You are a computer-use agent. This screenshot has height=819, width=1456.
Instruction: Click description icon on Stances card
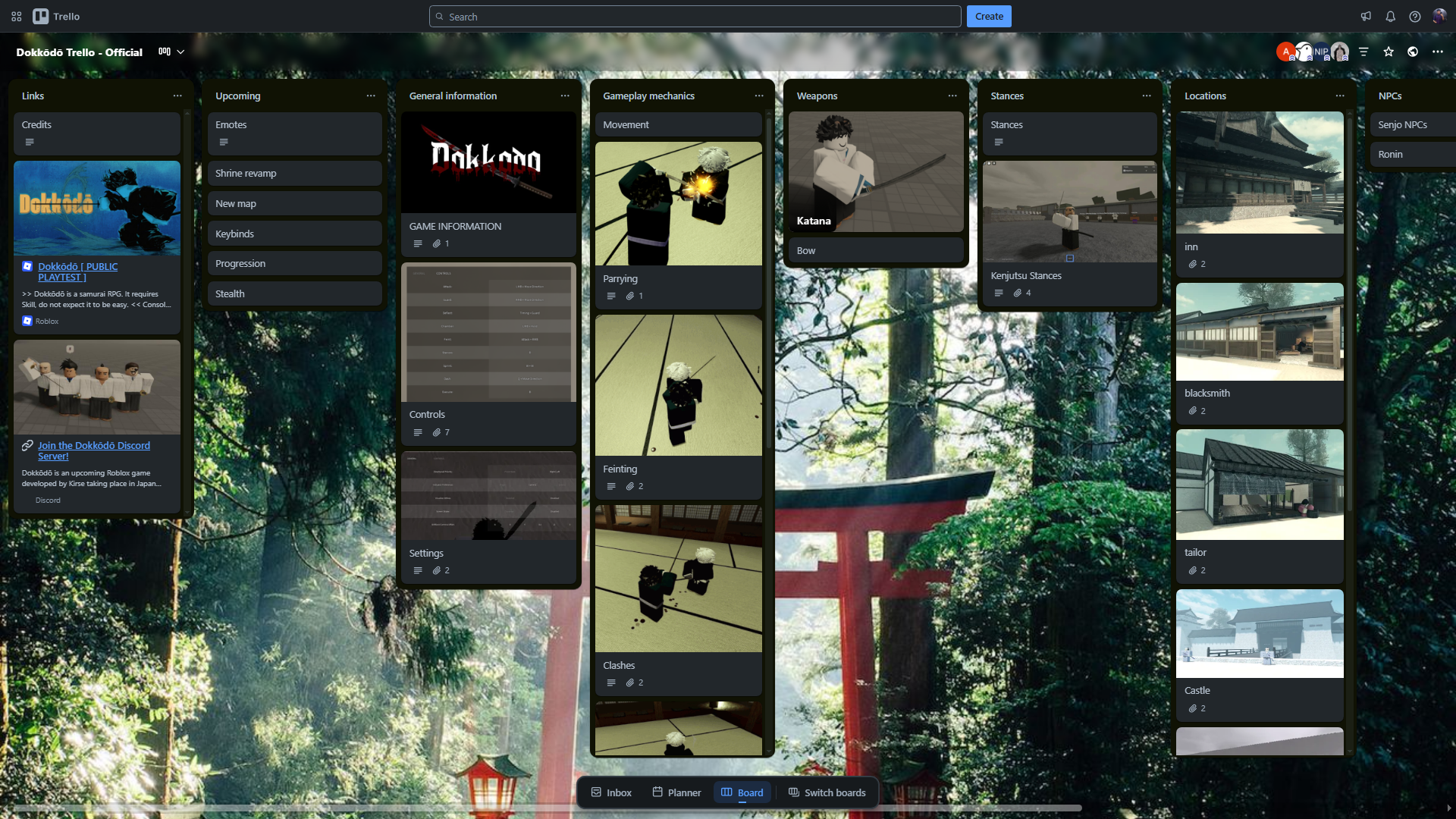[999, 142]
